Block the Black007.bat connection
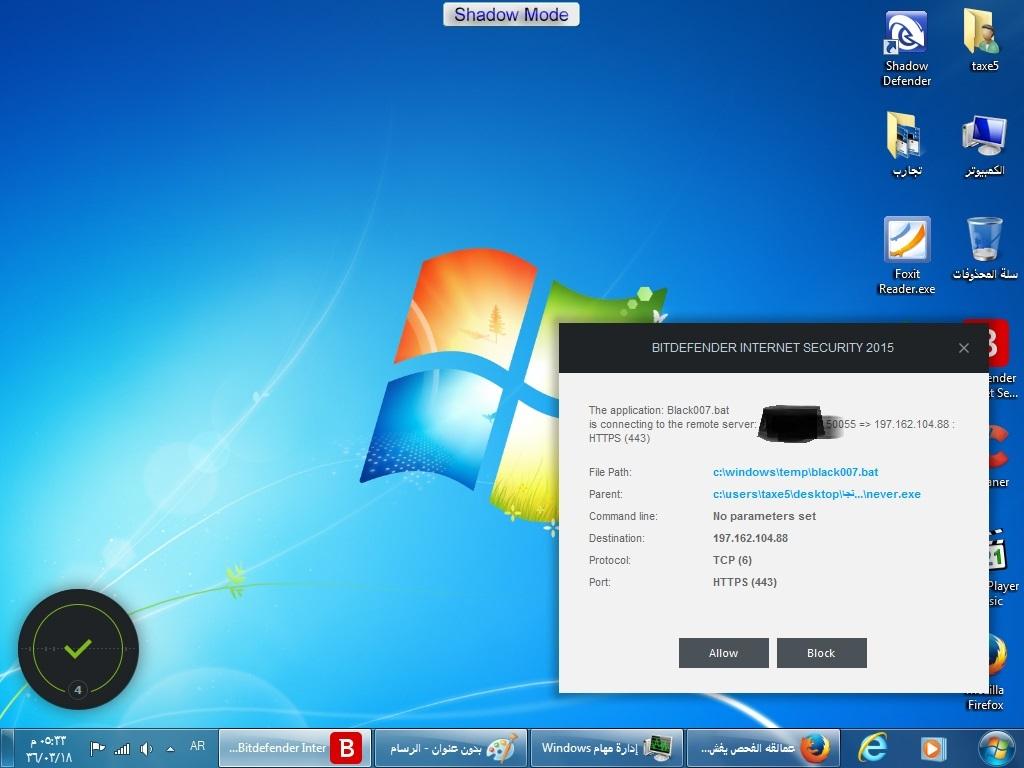 pos(822,653)
